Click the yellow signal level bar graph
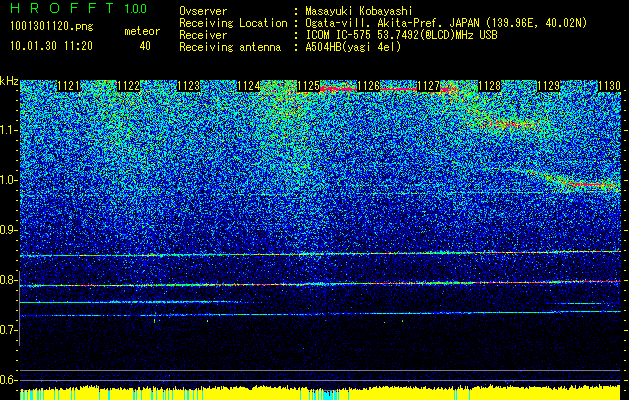Viewport: 629px width, 400px height. click(x=320, y=393)
